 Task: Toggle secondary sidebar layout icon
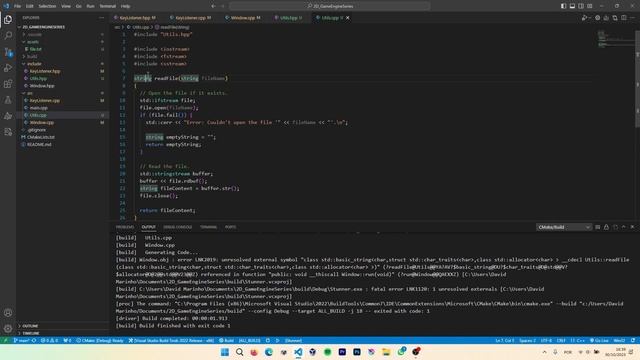581,6
